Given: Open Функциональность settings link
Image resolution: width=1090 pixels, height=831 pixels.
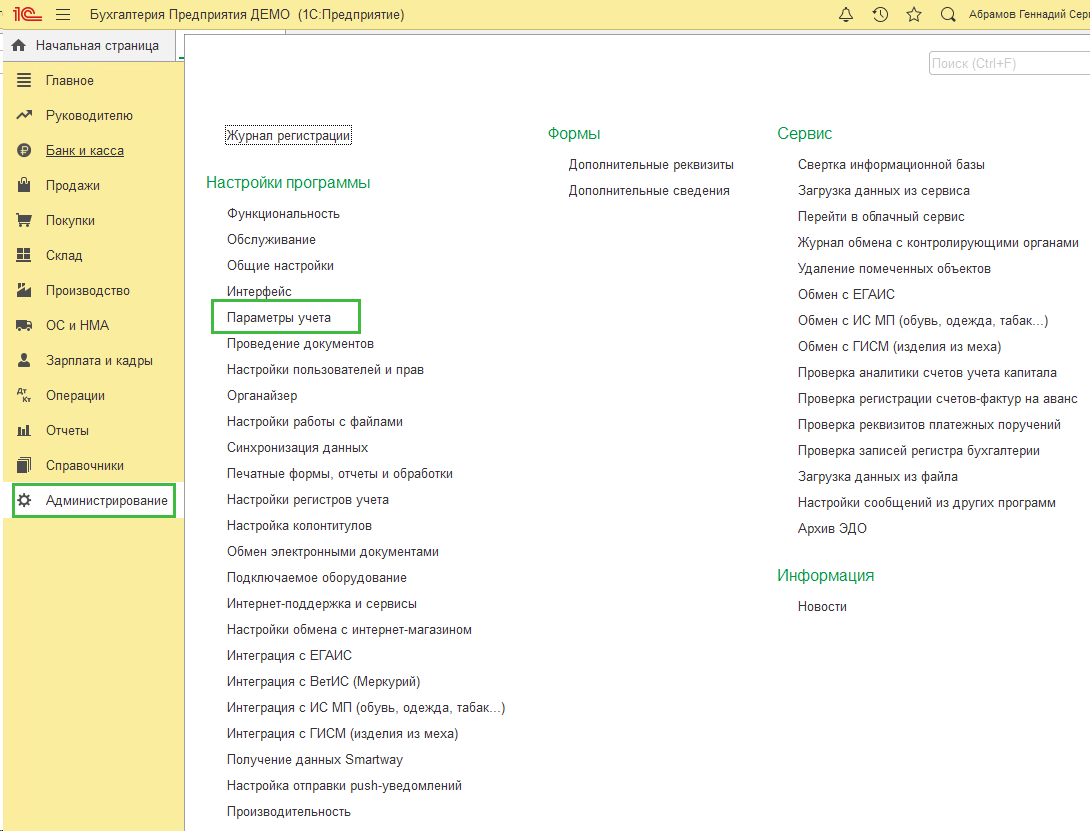Looking at the screenshot, I should (x=283, y=213).
